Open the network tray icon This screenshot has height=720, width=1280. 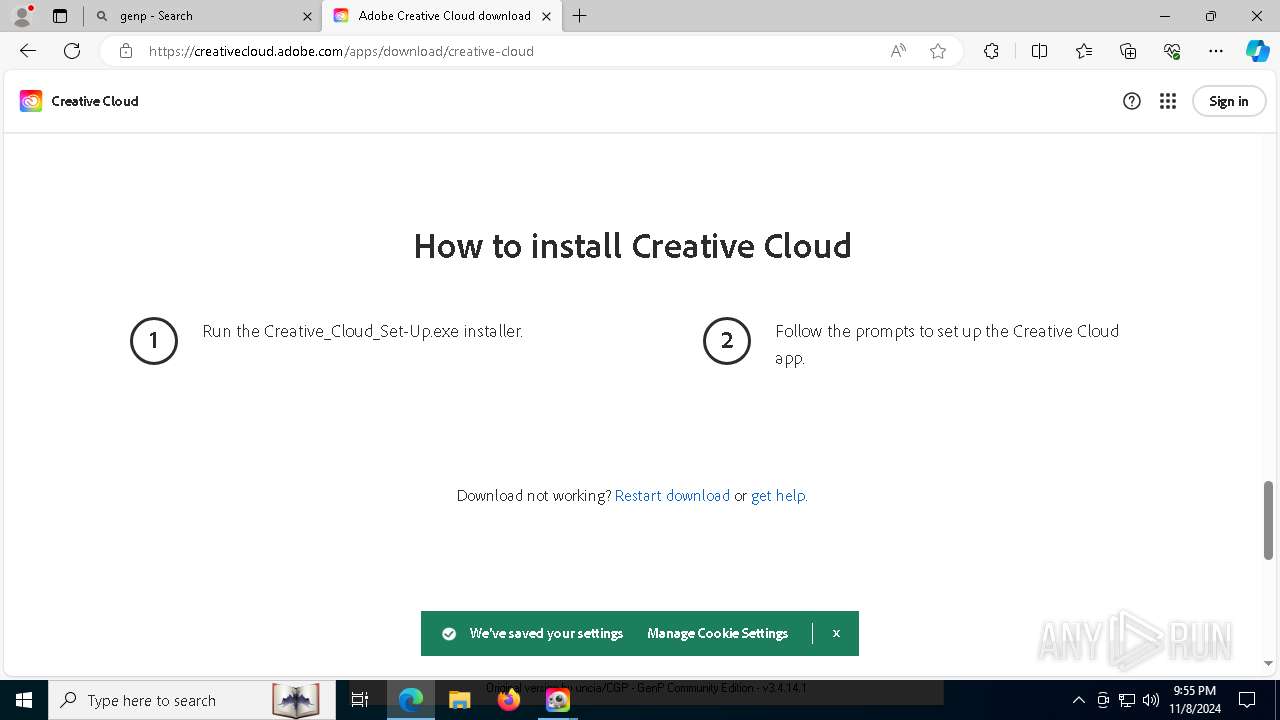(x=1127, y=700)
